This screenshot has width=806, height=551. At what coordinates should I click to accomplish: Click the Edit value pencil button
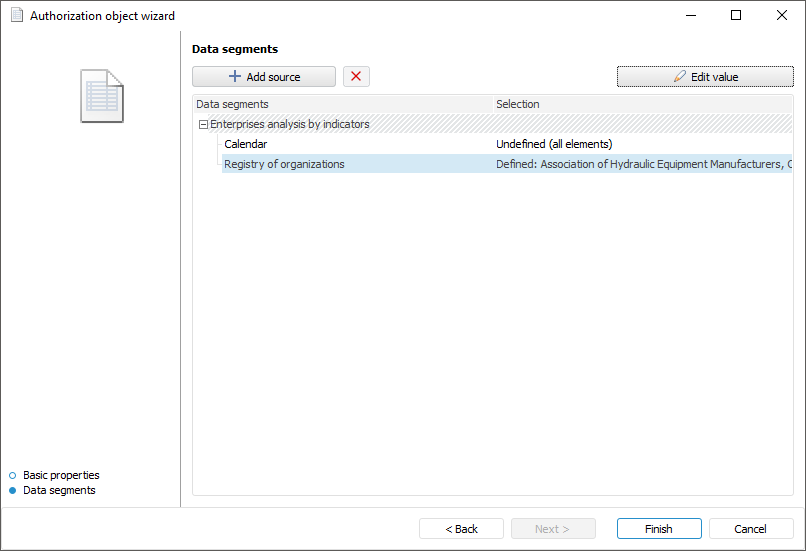point(705,77)
